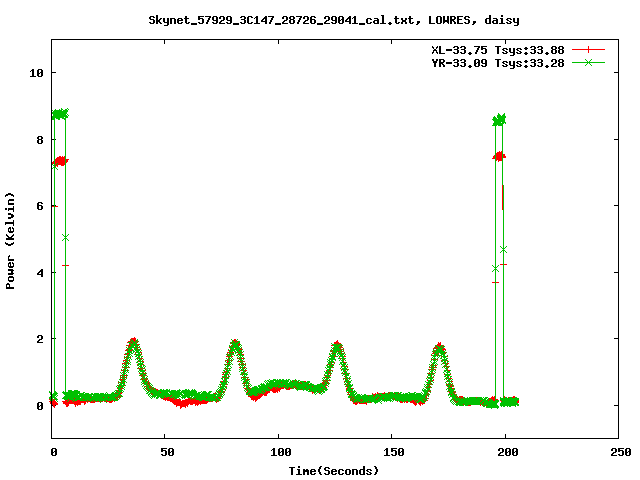
Task: Click top of green calibration spike near 200 seconds
Action: 499,120
